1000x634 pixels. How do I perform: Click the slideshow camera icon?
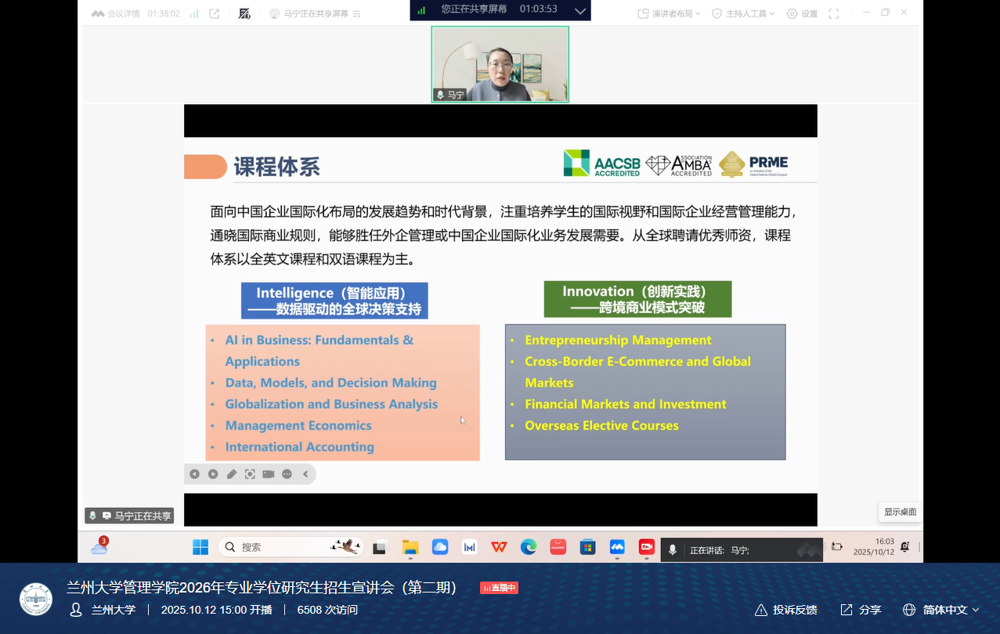(268, 474)
